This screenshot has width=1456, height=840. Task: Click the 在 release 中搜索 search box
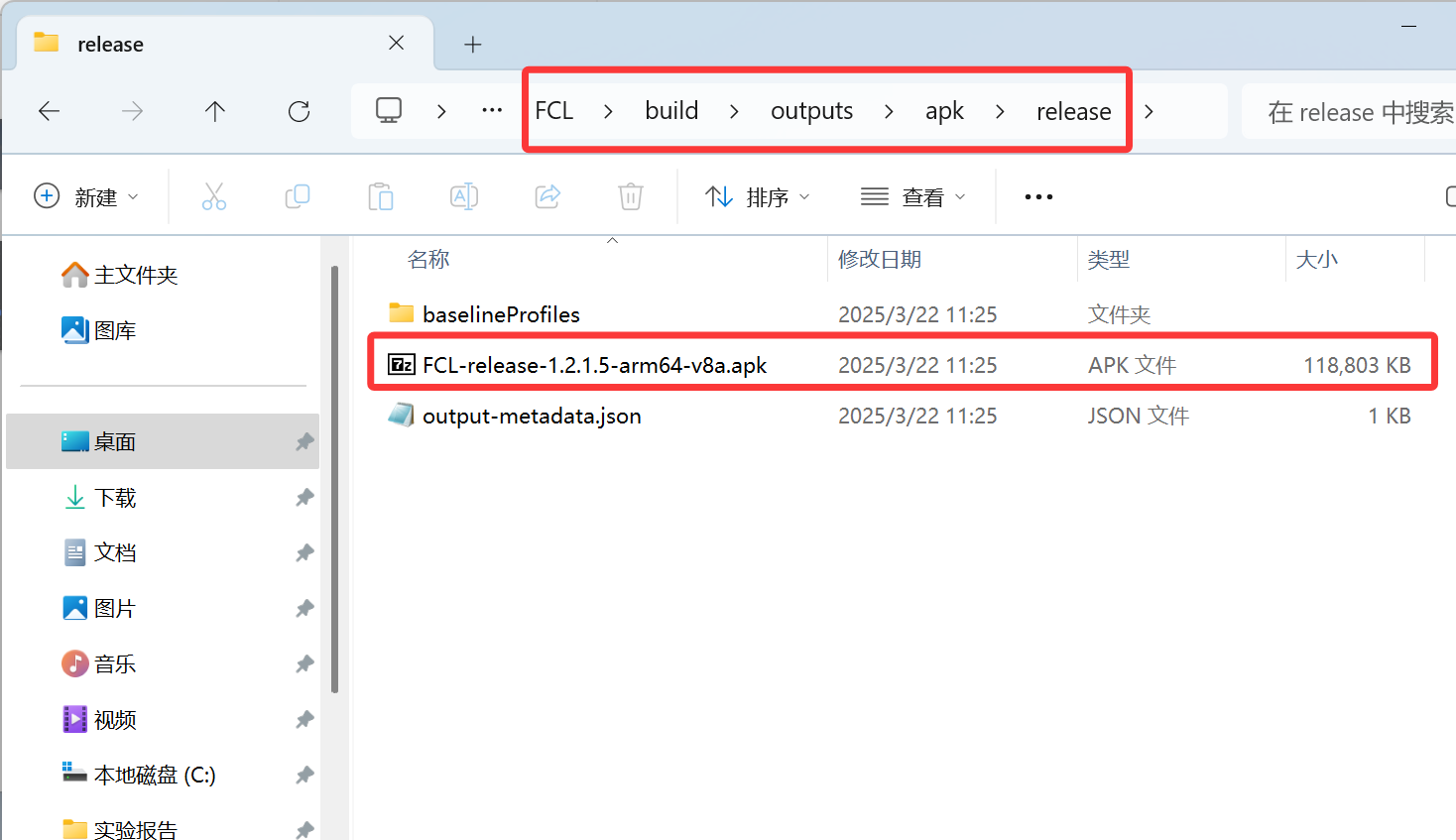pyautogui.click(x=1349, y=111)
